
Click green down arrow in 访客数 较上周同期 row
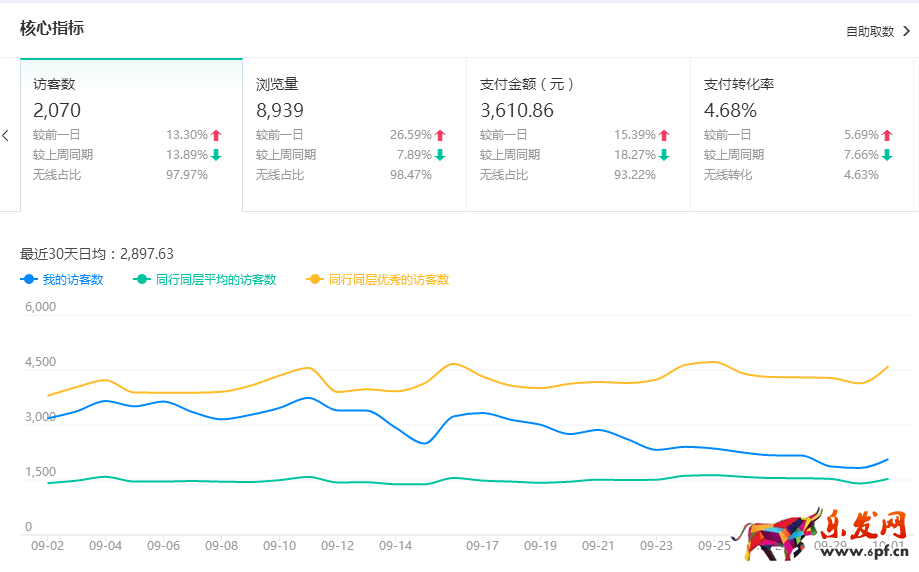click(x=216, y=155)
